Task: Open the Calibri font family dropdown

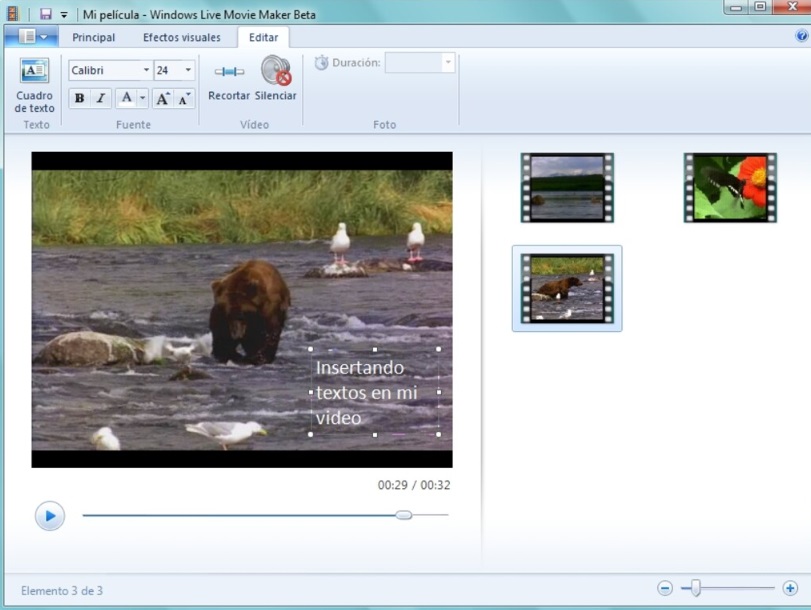Action: click(x=146, y=71)
